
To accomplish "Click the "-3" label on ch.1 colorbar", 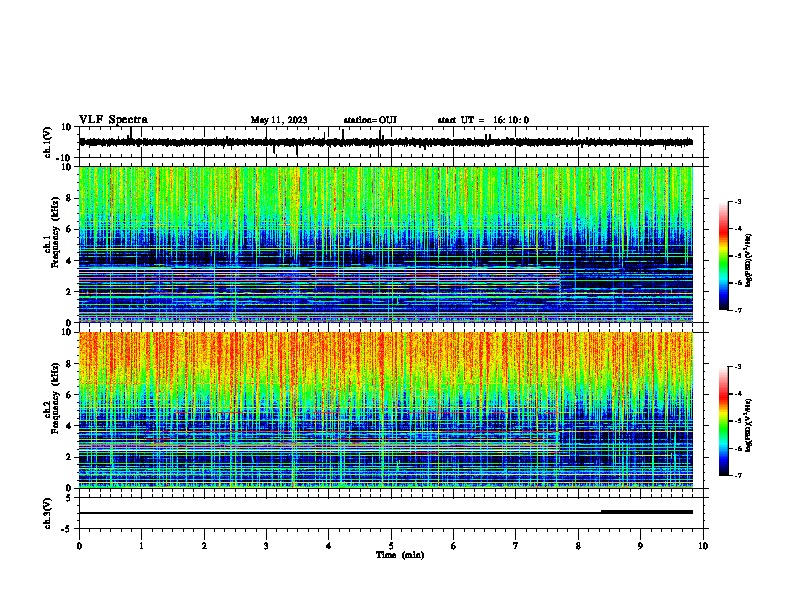I will pos(737,201).
